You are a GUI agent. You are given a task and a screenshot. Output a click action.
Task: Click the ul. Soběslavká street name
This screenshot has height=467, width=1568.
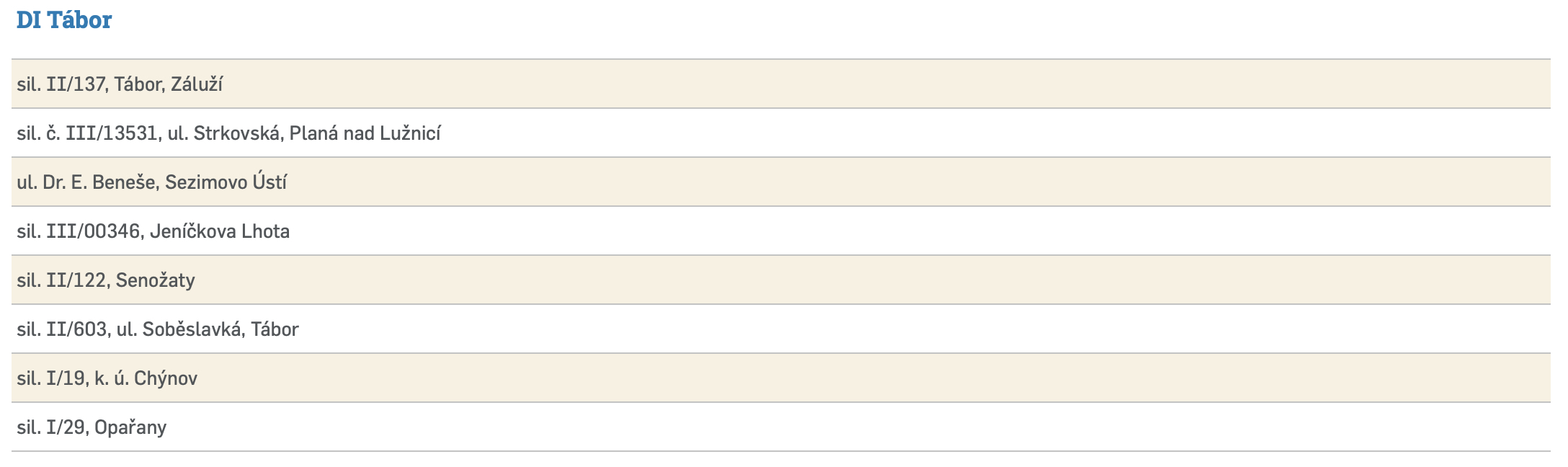coord(180,329)
